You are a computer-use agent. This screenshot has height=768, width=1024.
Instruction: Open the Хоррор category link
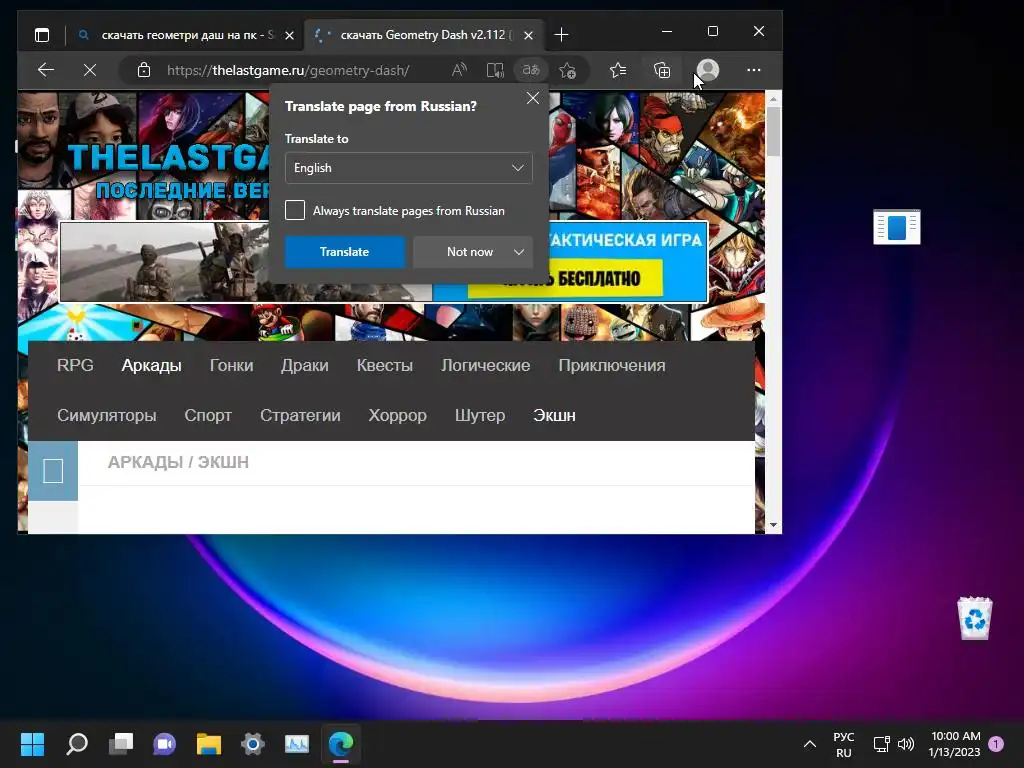click(x=397, y=415)
